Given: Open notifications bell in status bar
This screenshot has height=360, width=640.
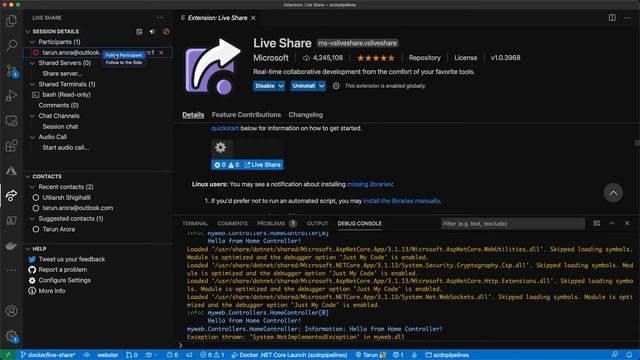Looking at the screenshot, I should click(629, 355).
